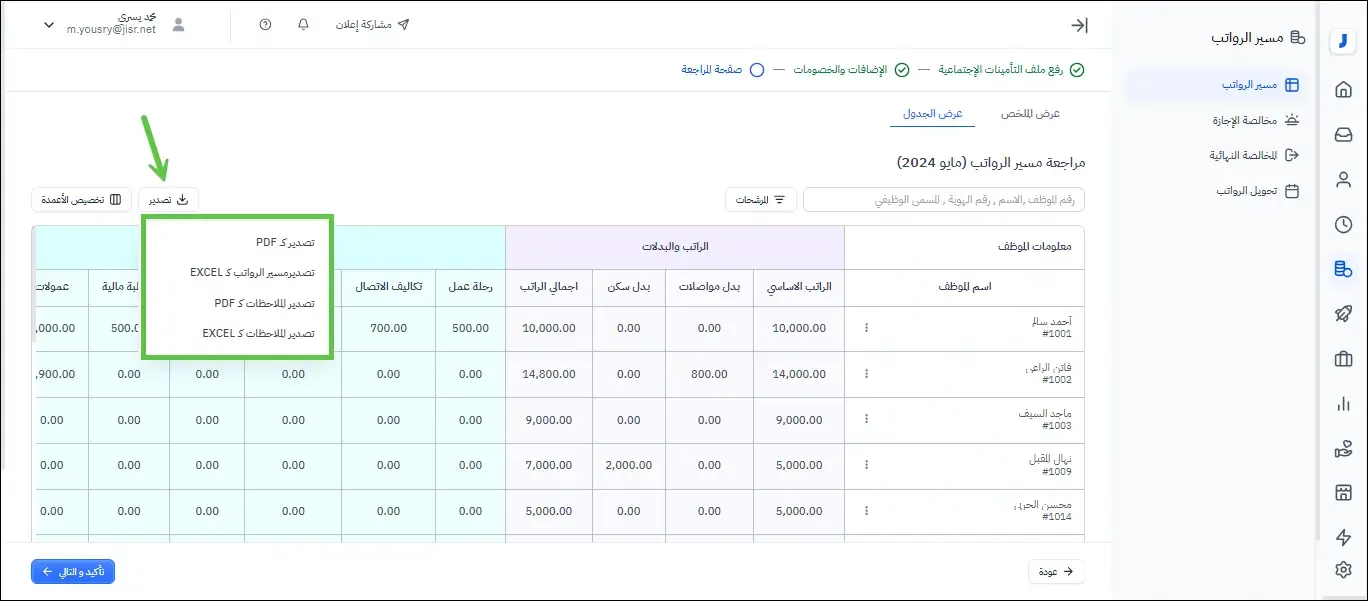The width and height of the screenshot is (1368, 601).
Task: Click the completed checkmark for رفع ملف التأمينات الاجتماعية
Action: click(1077, 70)
